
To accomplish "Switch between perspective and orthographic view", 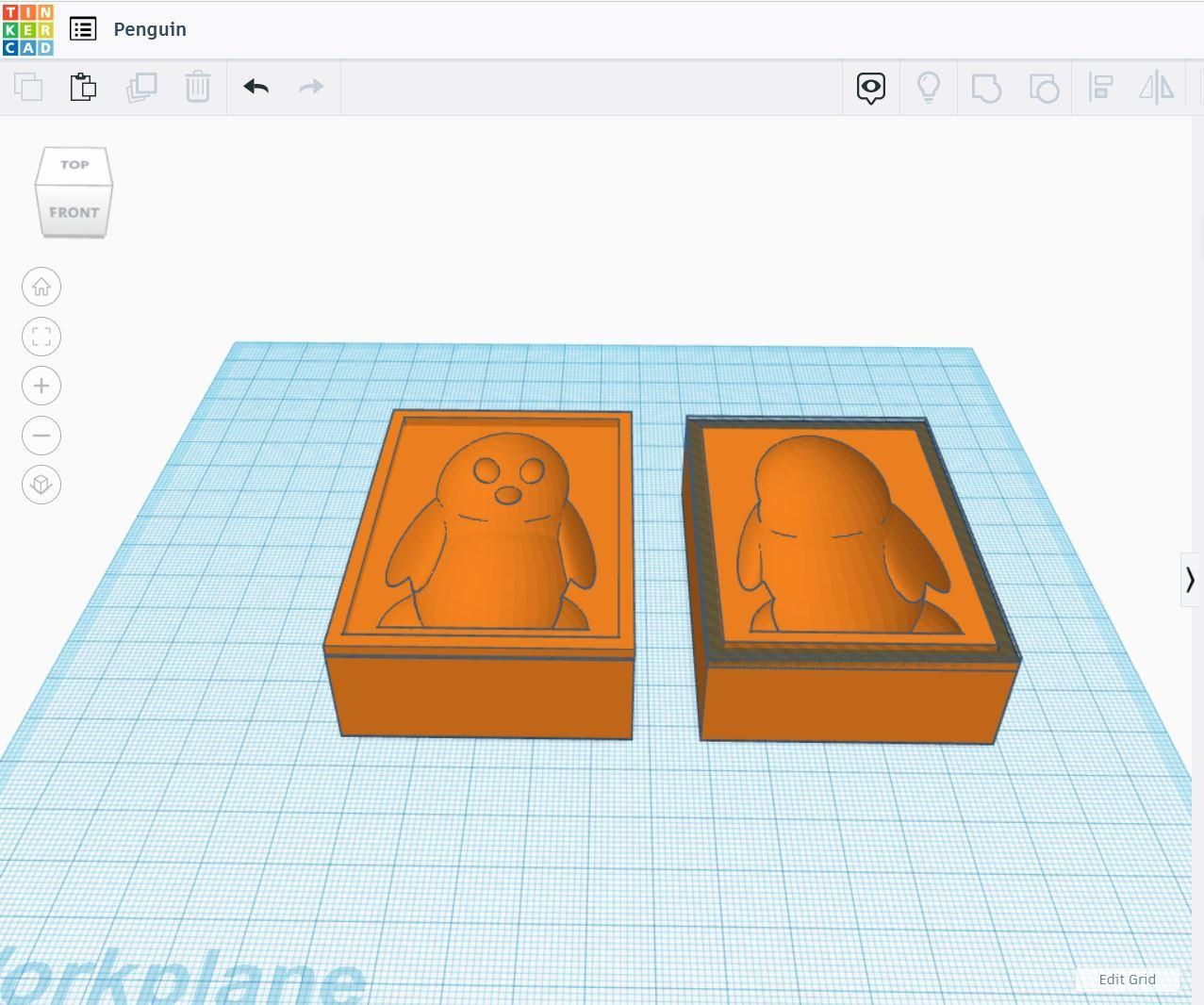I will click(x=41, y=484).
